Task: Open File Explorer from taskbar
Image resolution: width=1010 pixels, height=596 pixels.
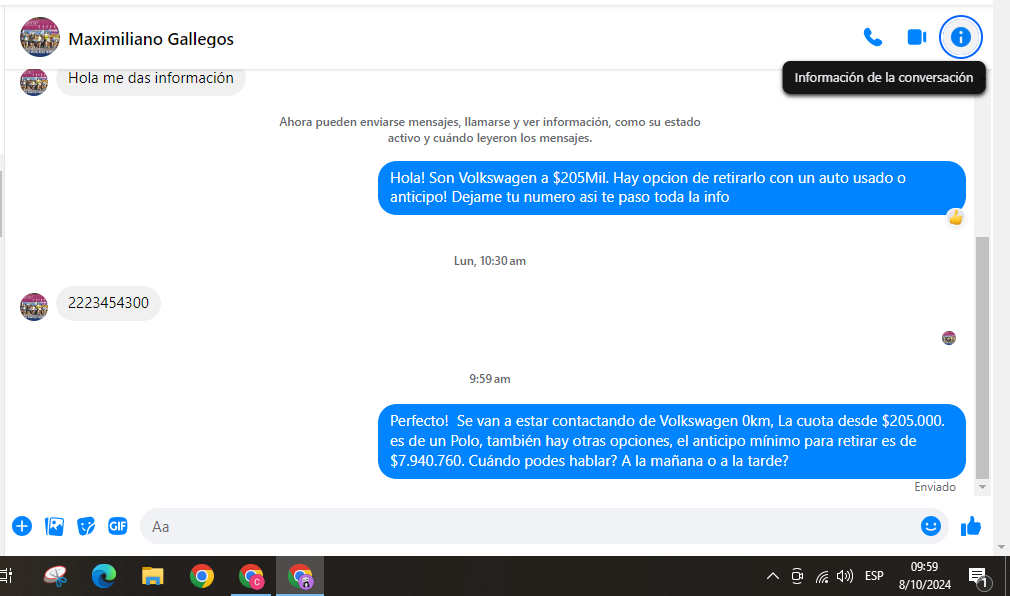Action: tap(153, 575)
